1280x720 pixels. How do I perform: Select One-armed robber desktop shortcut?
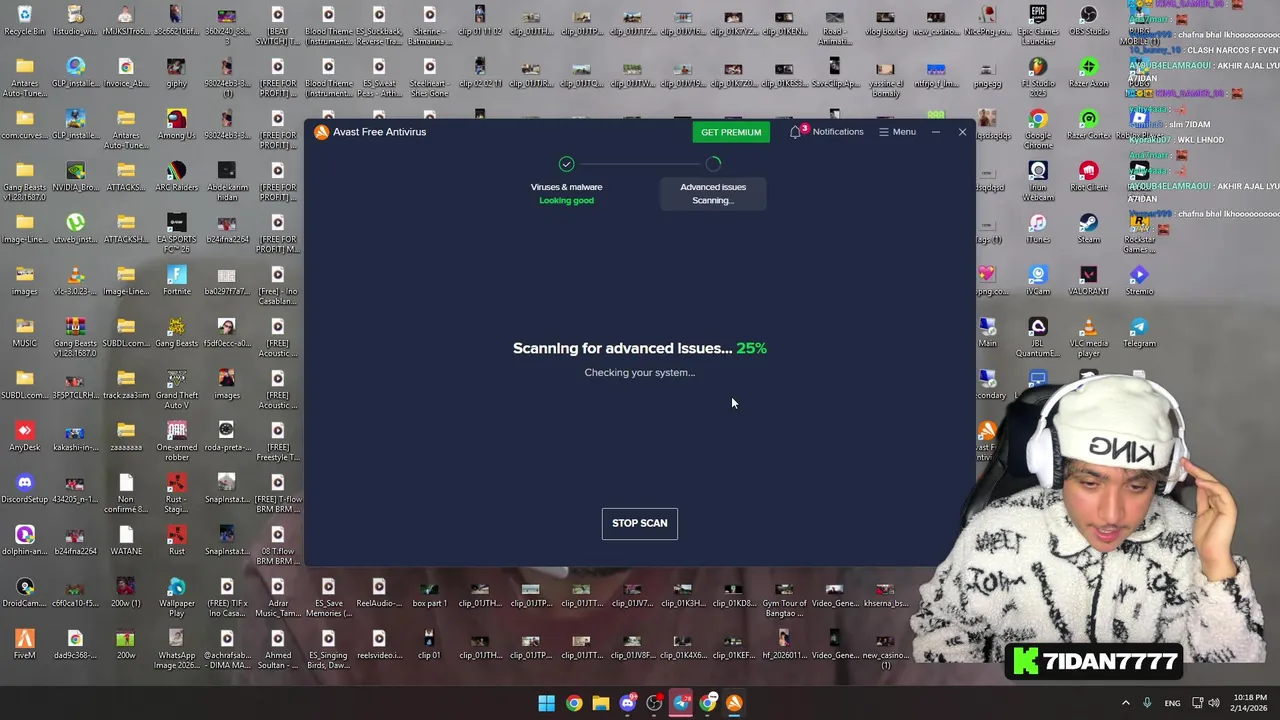(176, 441)
